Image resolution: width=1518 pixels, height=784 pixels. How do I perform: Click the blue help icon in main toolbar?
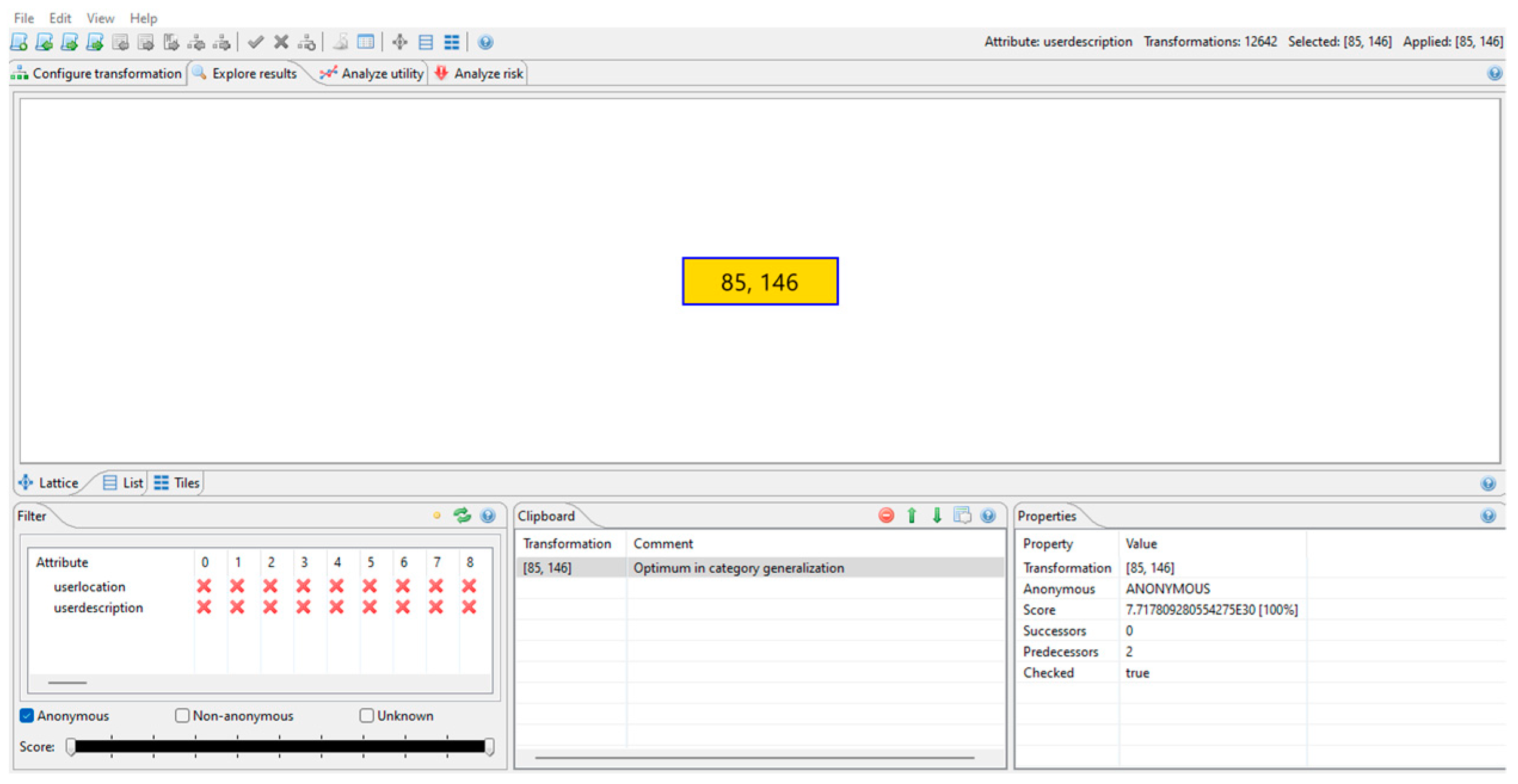[485, 42]
